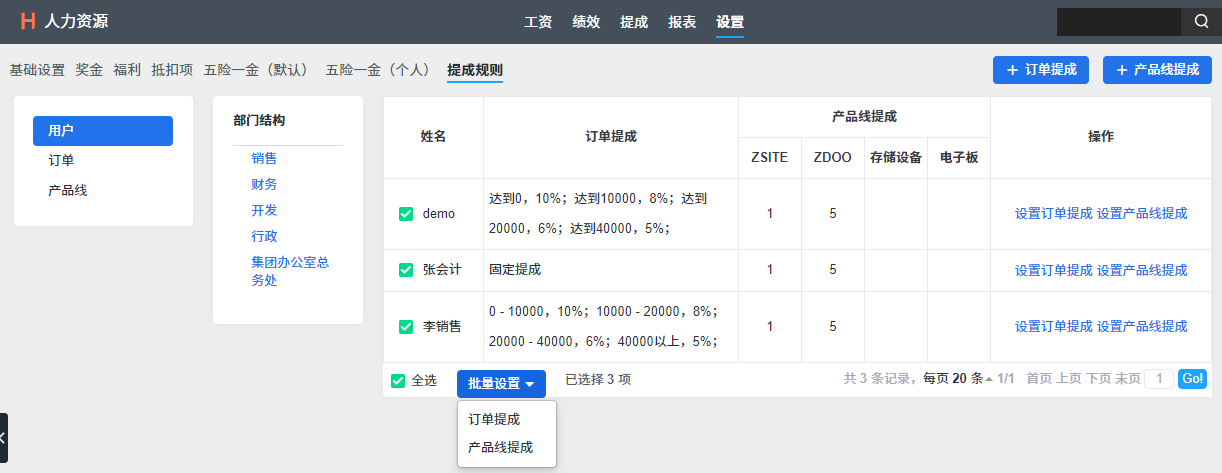Viewport: 1222px width, 473px height.
Task: Open the 绩效 top navigation item
Action: [586, 22]
